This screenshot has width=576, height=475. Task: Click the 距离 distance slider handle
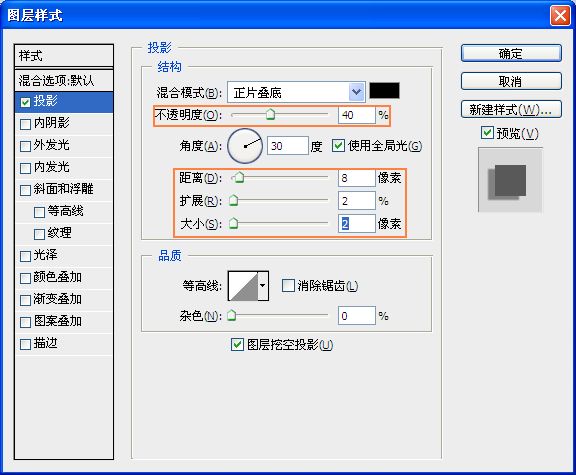[x=240, y=177]
